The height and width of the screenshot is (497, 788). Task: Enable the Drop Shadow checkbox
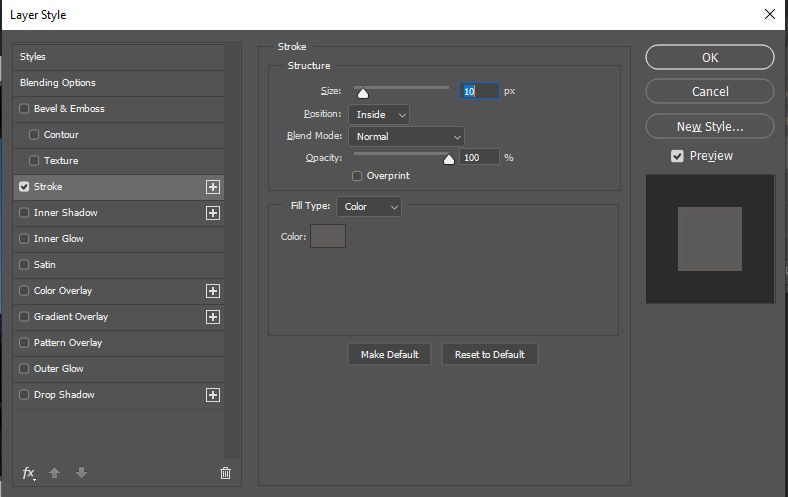[24, 394]
